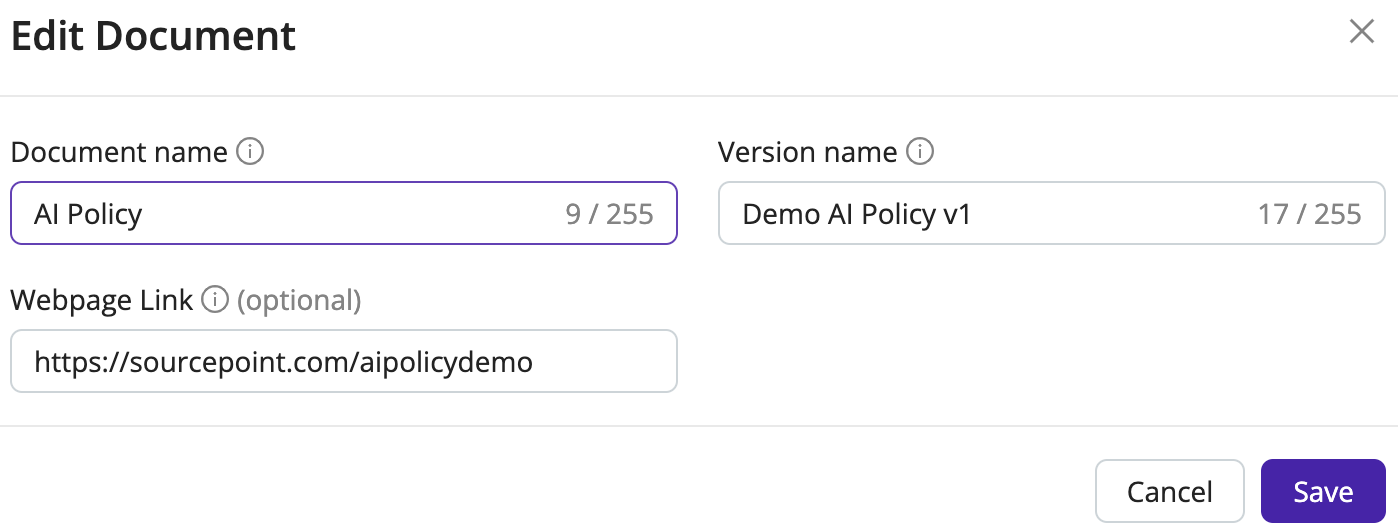Image resolution: width=1398 pixels, height=532 pixels.
Task: Place cursor in the "AI Policy" text
Action: click(88, 214)
